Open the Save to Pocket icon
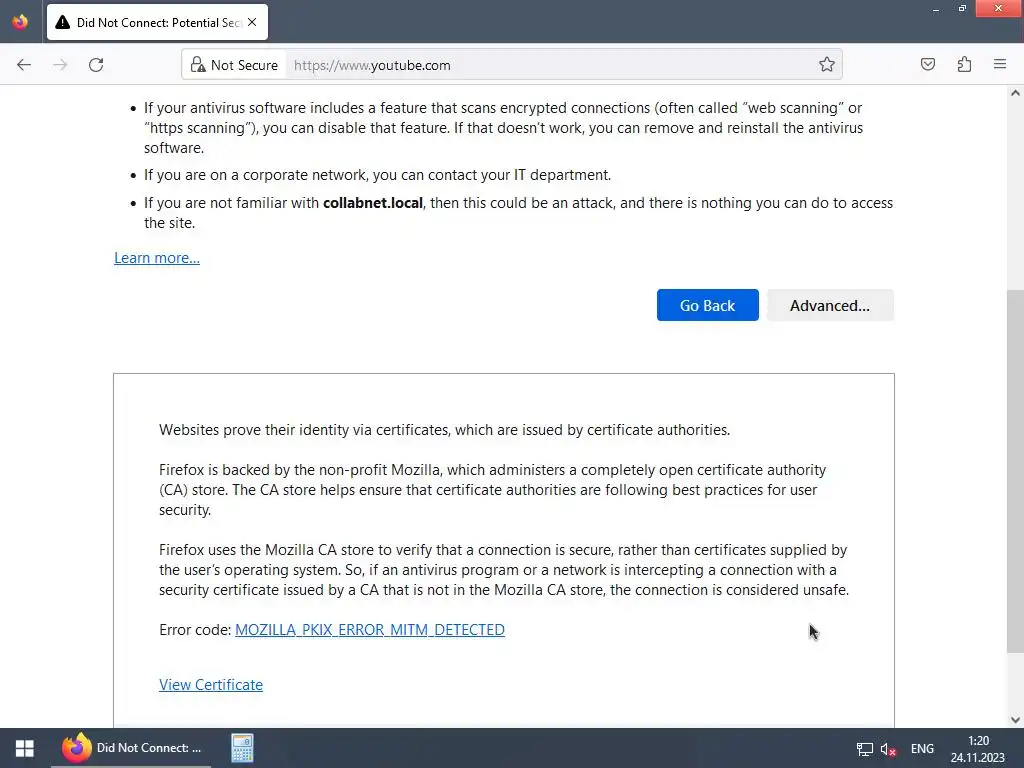The width and height of the screenshot is (1024, 768). (928, 64)
